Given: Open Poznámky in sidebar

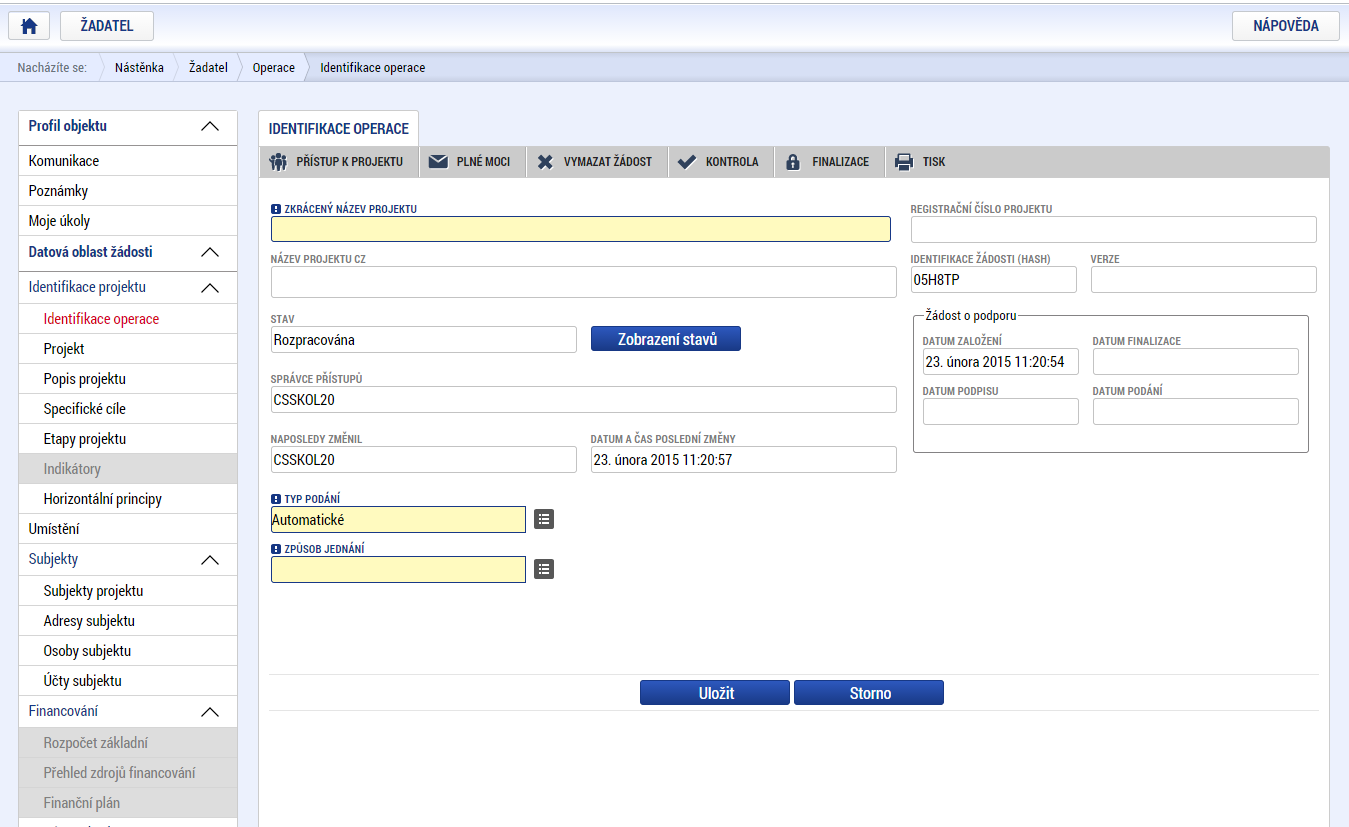Looking at the screenshot, I should (128, 191).
